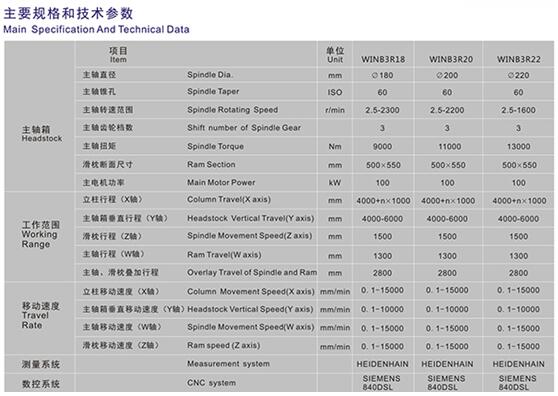Click the 9000 torque value

(x=382, y=147)
